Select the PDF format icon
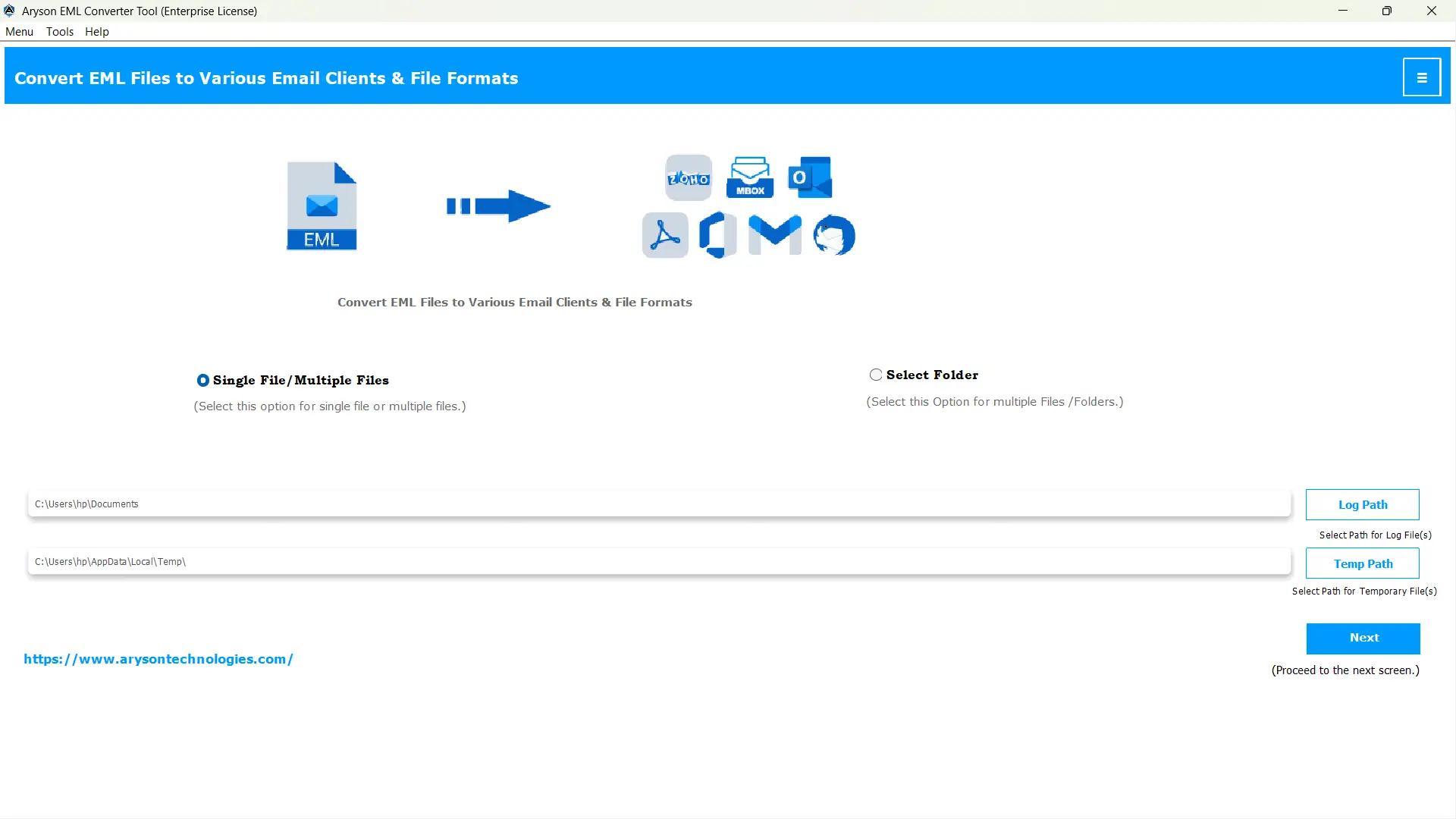1456x819 pixels. click(x=664, y=235)
